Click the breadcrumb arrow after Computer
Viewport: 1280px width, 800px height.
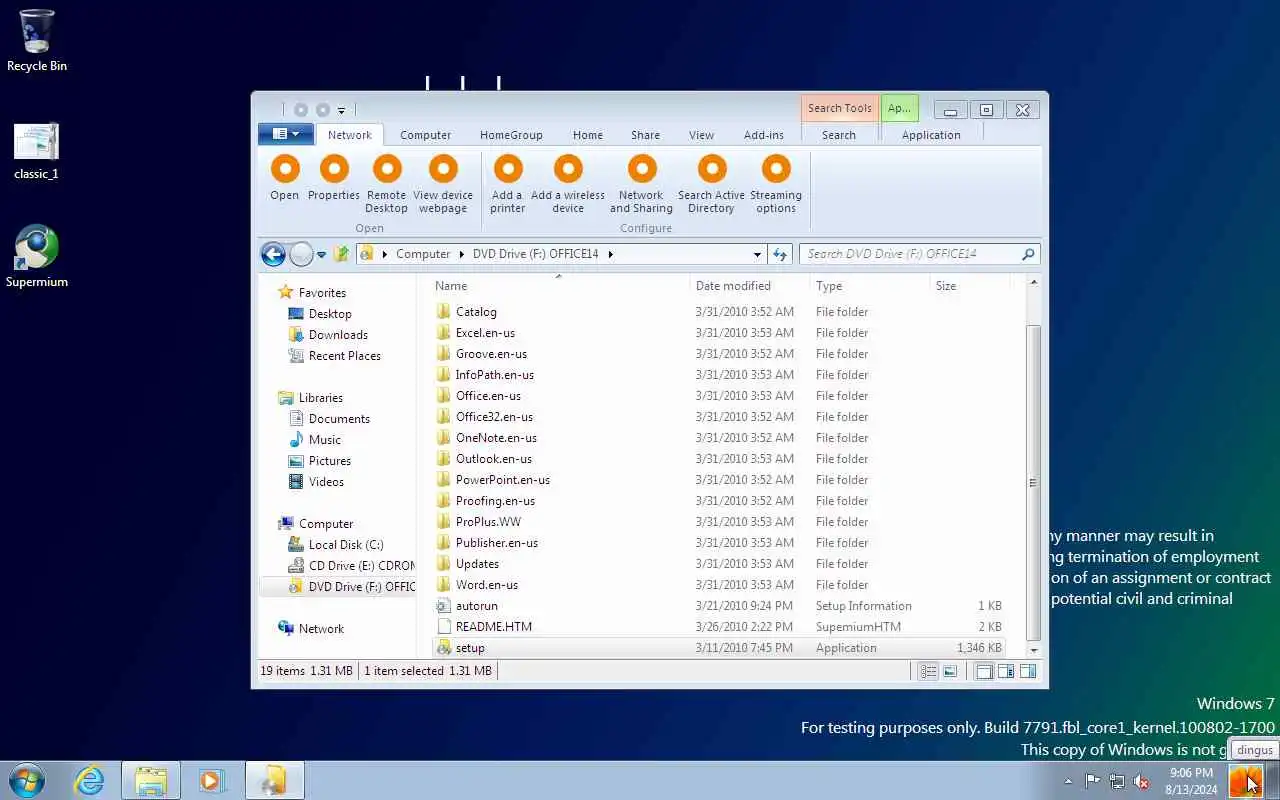tap(460, 254)
